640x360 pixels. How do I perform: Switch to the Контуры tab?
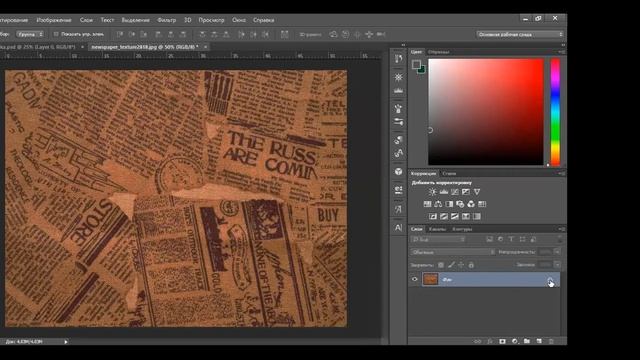tap(462, 229)
